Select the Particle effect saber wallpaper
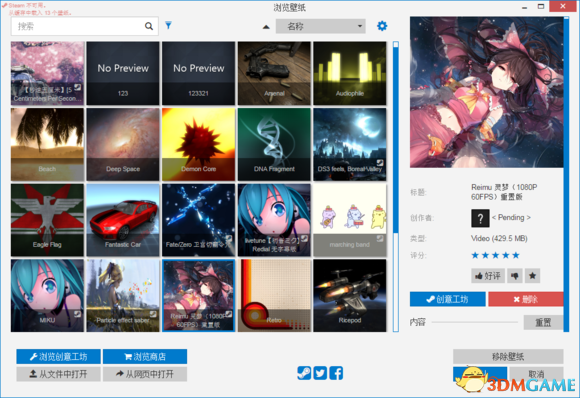 pos(123,296)
